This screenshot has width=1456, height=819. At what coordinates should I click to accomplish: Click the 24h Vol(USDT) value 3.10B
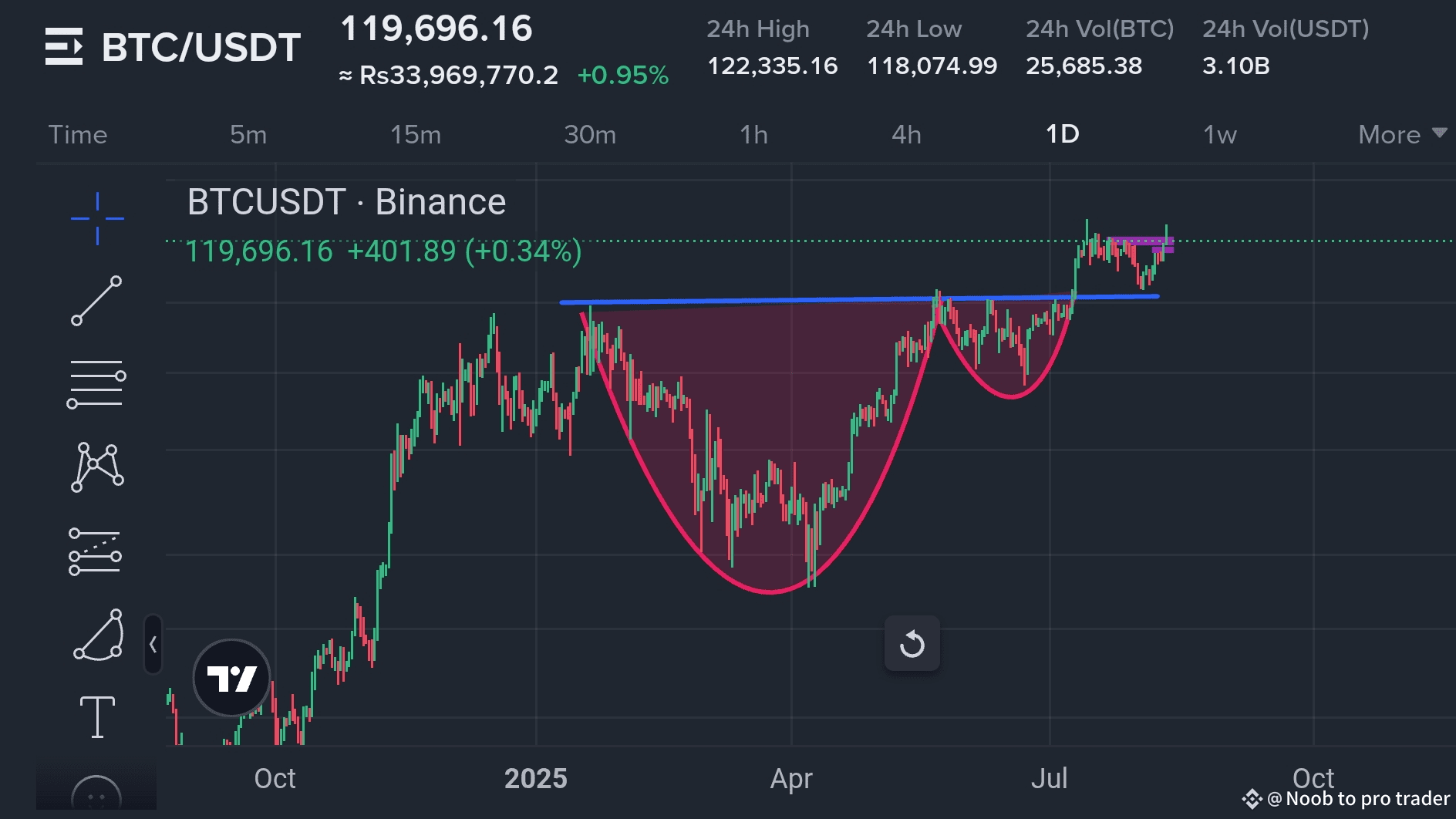tap(1236, 66)
